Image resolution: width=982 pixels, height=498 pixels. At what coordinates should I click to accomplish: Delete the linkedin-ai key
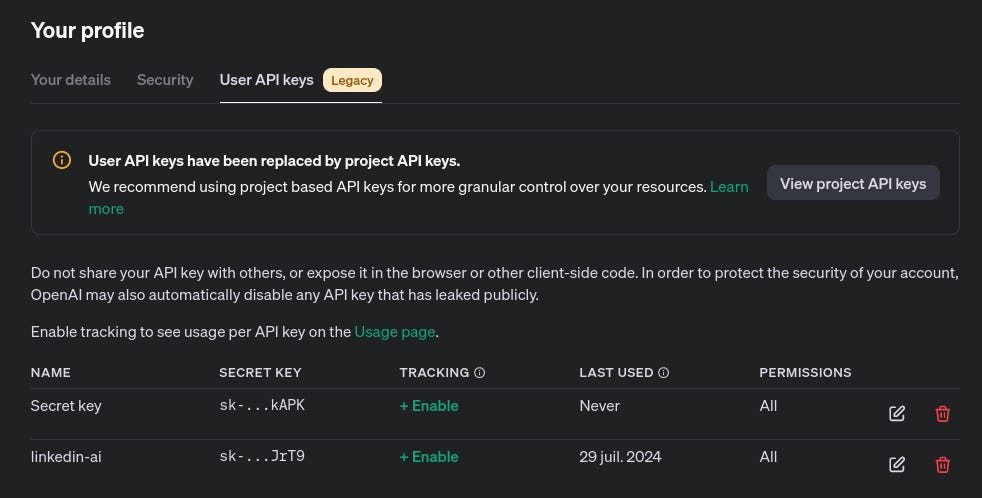[x=943, y=464]
